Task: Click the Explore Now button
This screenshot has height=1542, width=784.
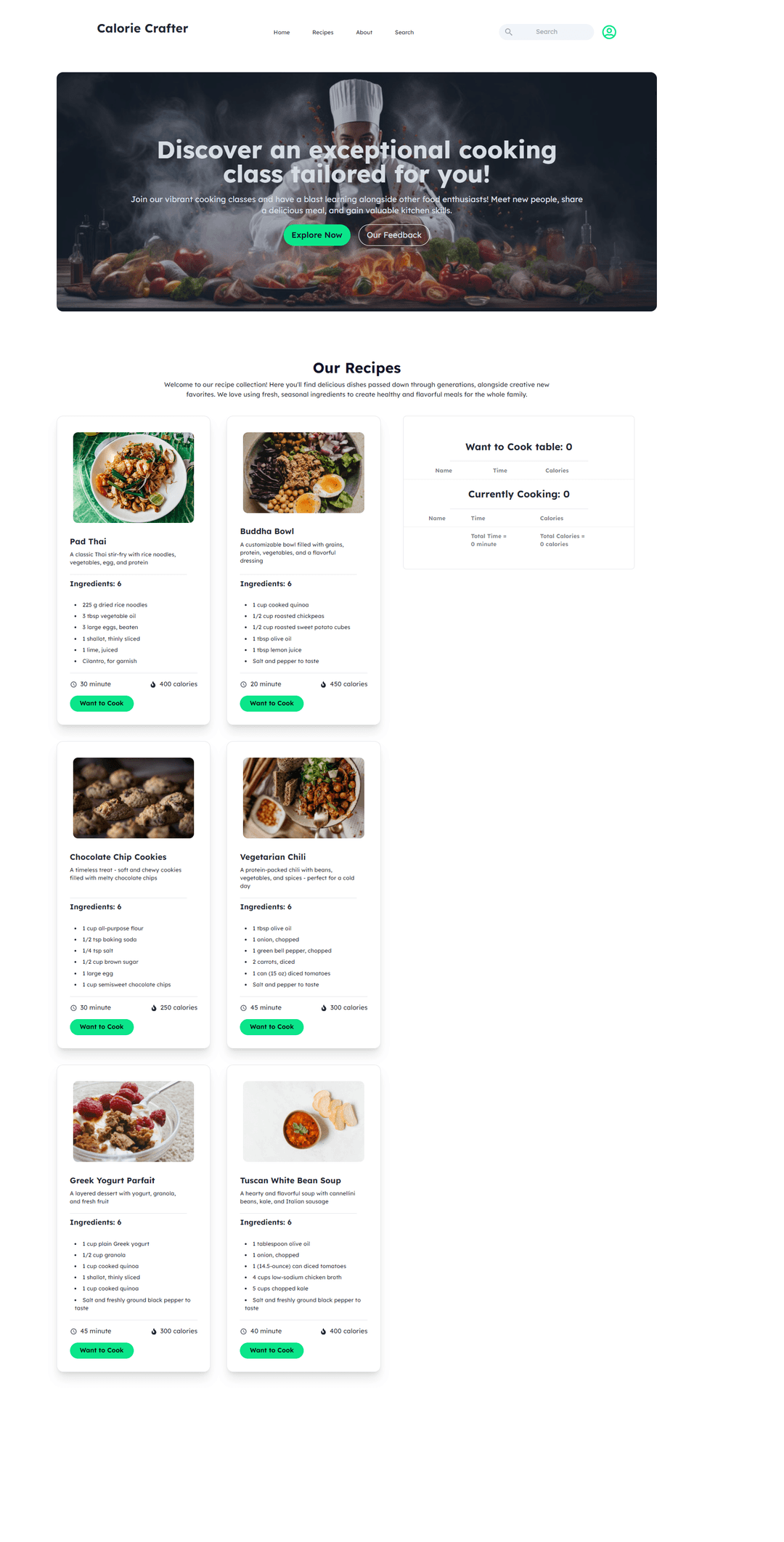Action: [x=317, y=235]
